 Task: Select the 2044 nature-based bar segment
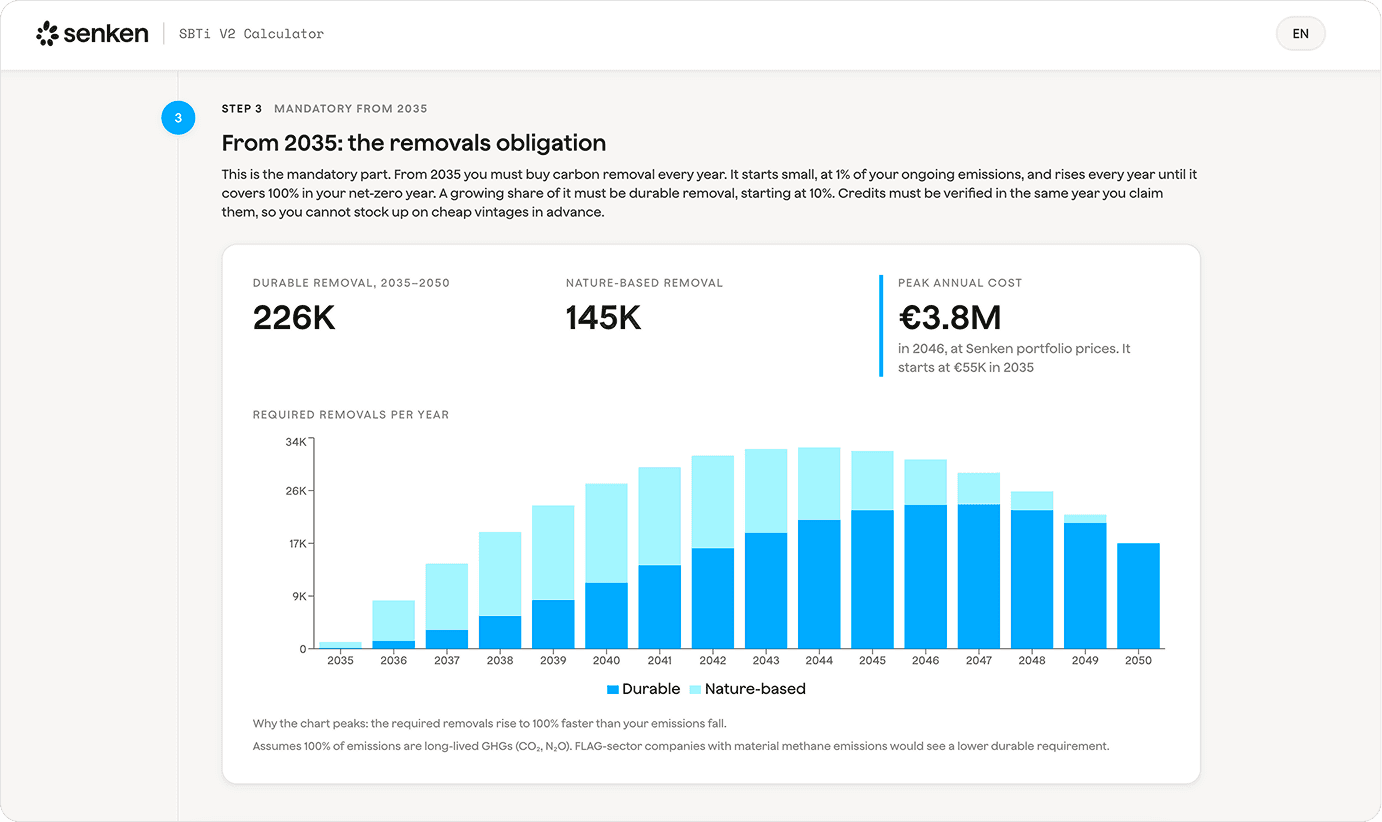pos(819,484)
